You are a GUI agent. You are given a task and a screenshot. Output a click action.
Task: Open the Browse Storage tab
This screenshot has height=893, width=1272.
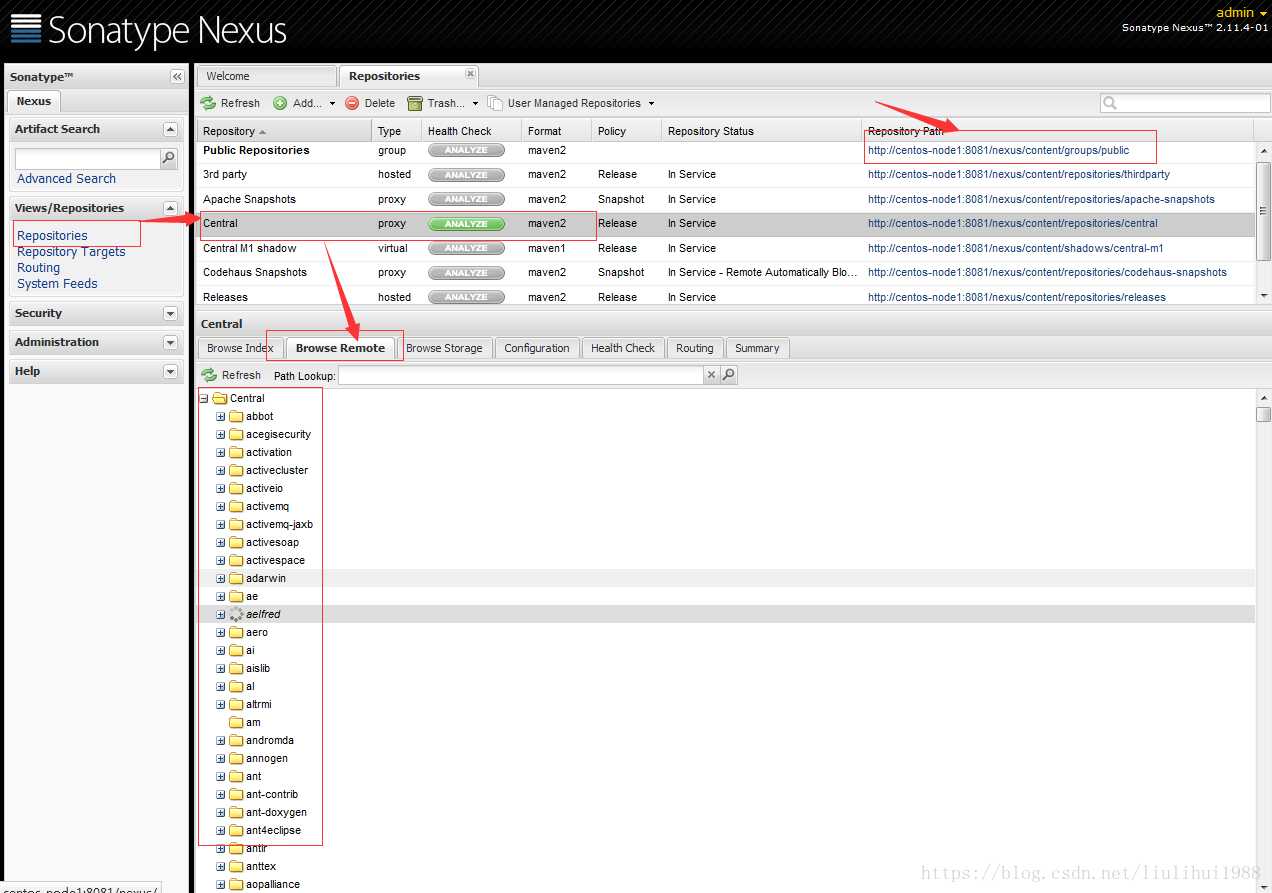444,348
